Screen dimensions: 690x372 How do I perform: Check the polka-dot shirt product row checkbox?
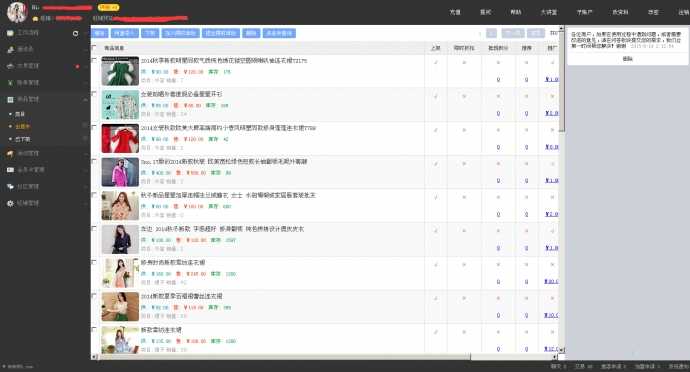[94, 93]
